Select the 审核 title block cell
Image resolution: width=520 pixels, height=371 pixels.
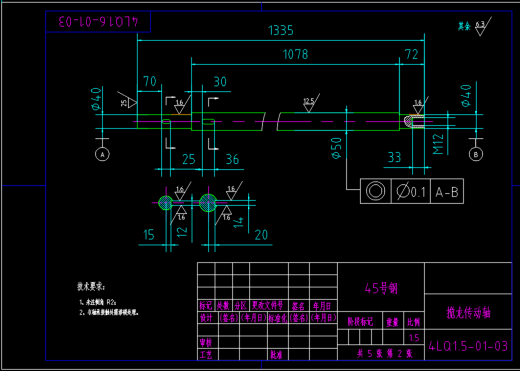click(x=206, y=342)
